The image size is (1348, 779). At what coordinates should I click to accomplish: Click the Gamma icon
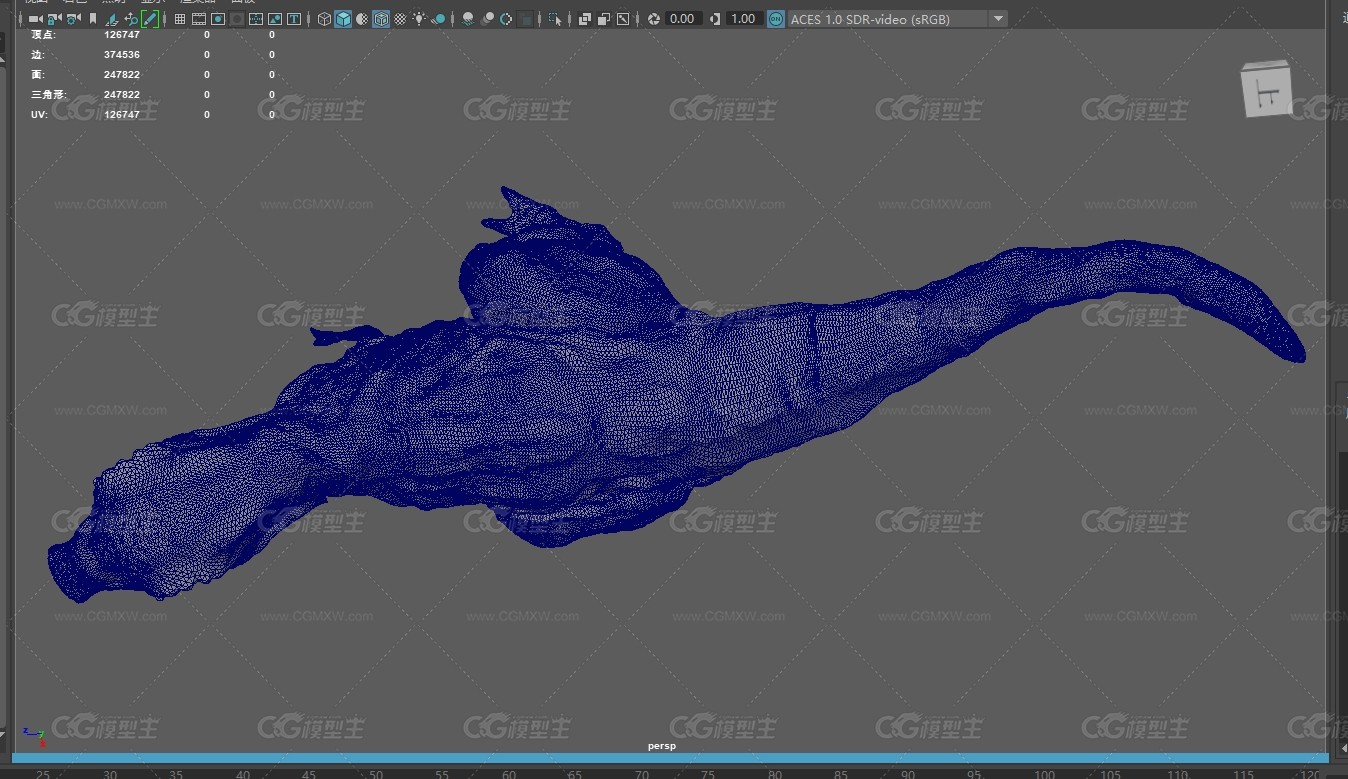coord(715,19)
